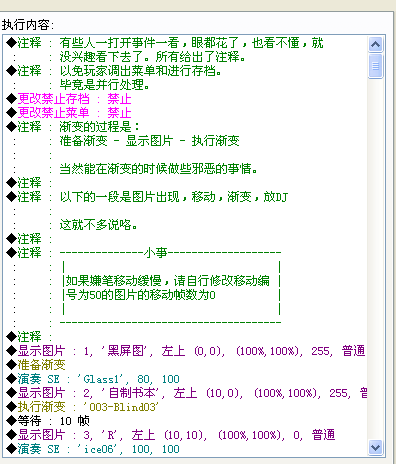
Task: Select the command 更改禁止存档 : 禁止
Action: 69,99
